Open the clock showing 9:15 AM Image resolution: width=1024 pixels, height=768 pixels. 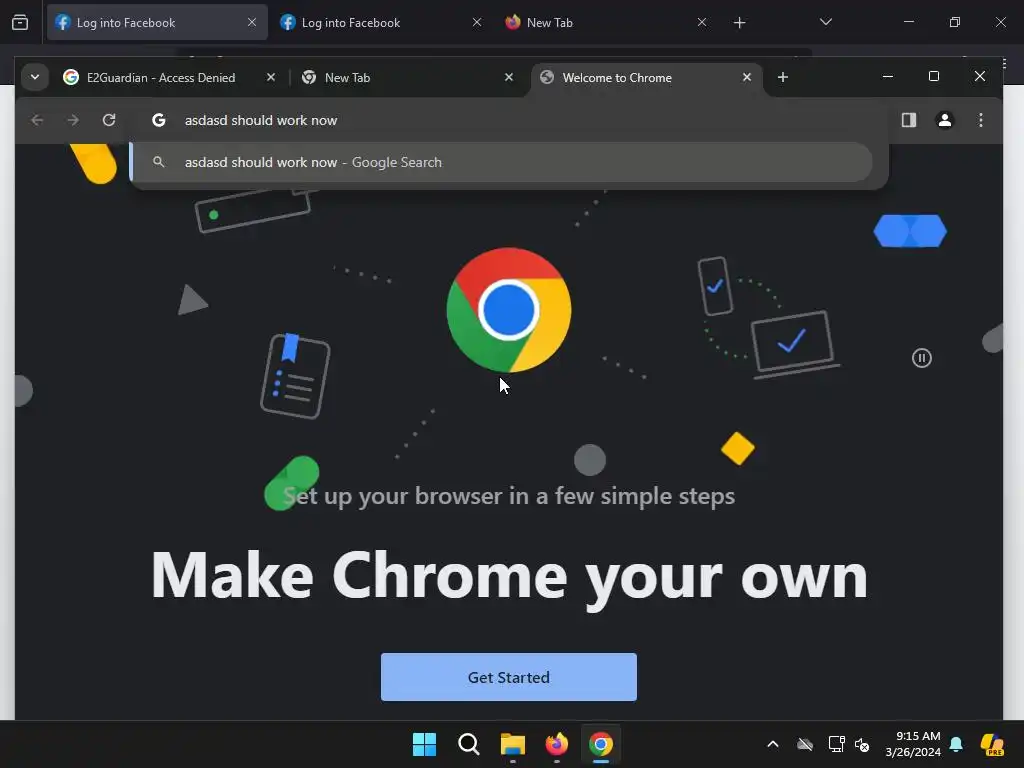coord(913,744)
